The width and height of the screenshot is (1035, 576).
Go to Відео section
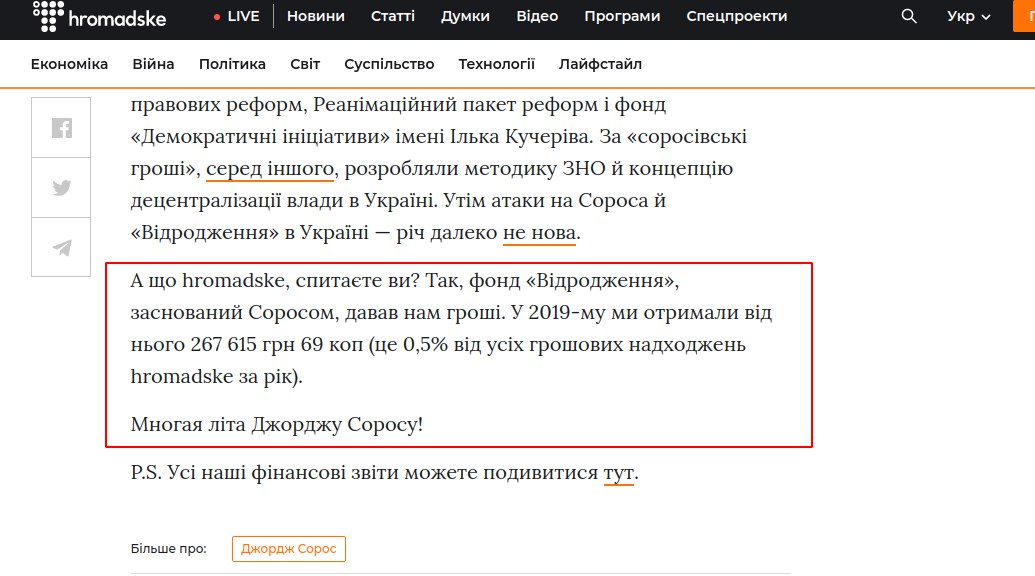point(537,16)
